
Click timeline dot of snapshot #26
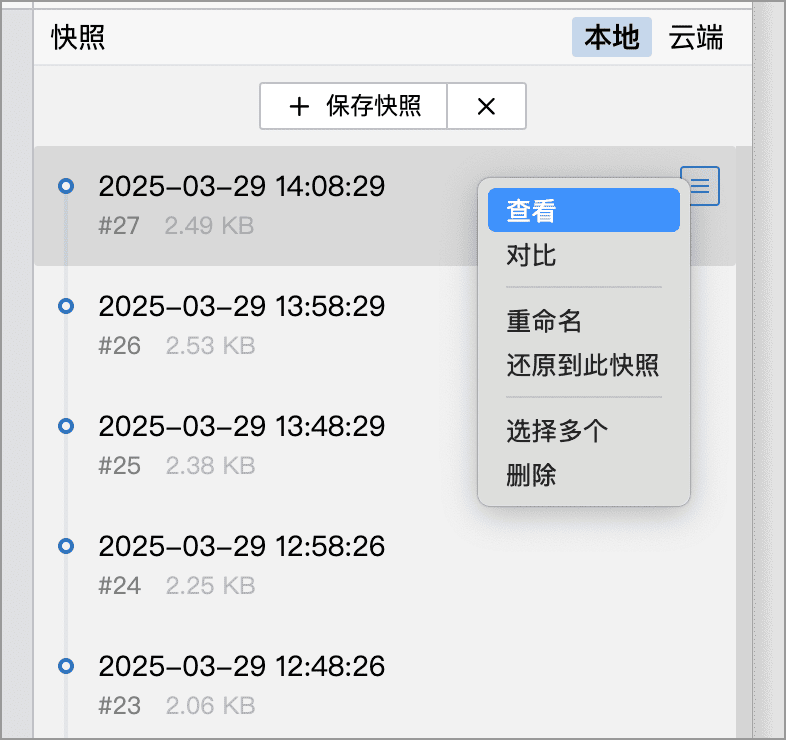[66, 306]
